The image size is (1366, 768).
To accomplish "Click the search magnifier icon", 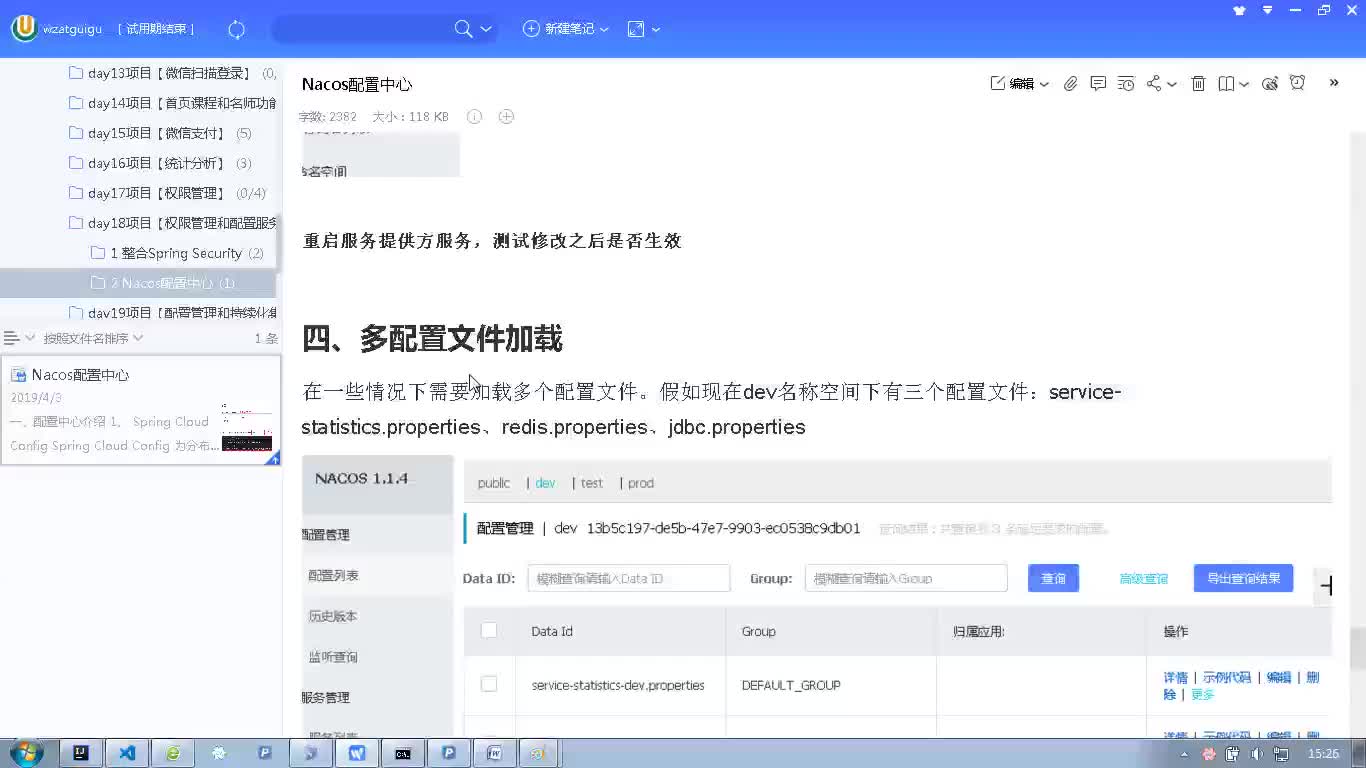I will pyautogui.click(x=463, y=29).
